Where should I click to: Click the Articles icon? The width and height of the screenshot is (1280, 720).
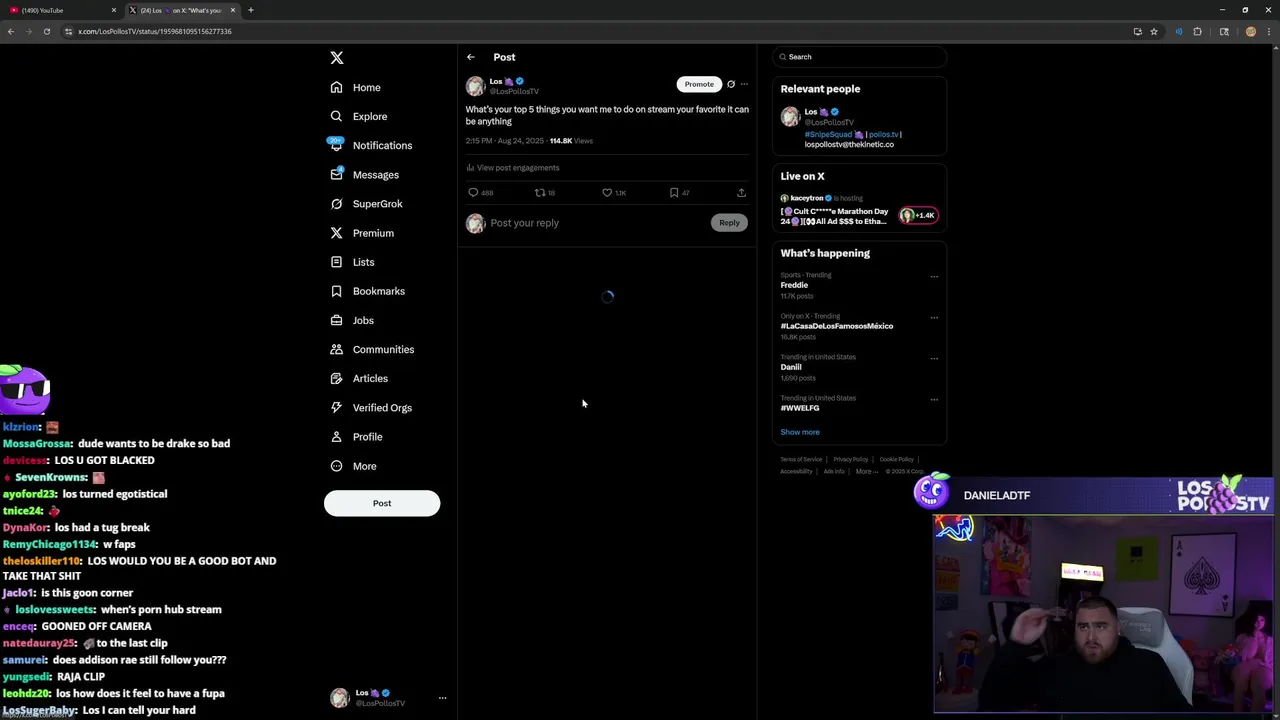pos(337,378)
